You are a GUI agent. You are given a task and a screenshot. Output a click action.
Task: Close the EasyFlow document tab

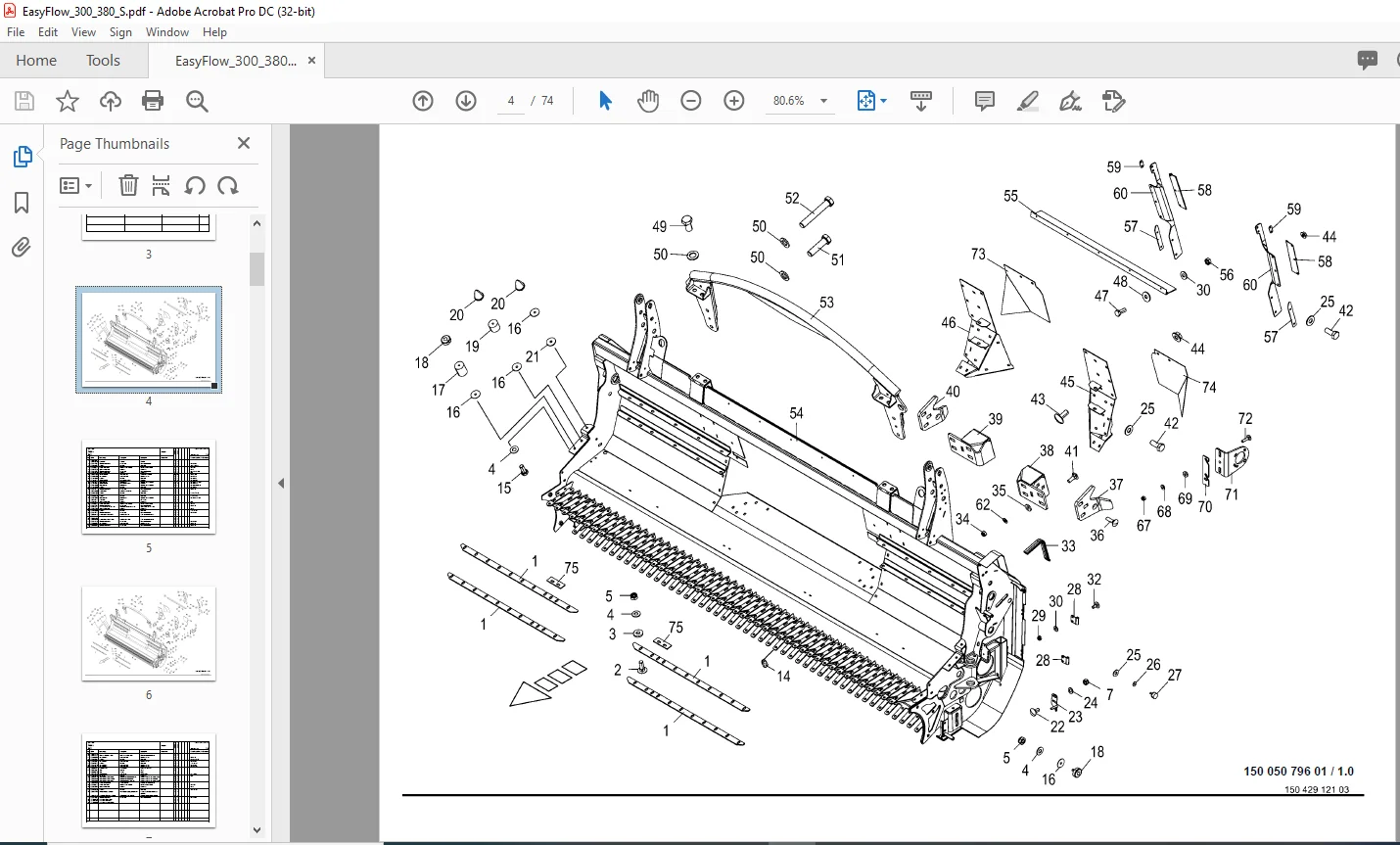tap(311, 61)
